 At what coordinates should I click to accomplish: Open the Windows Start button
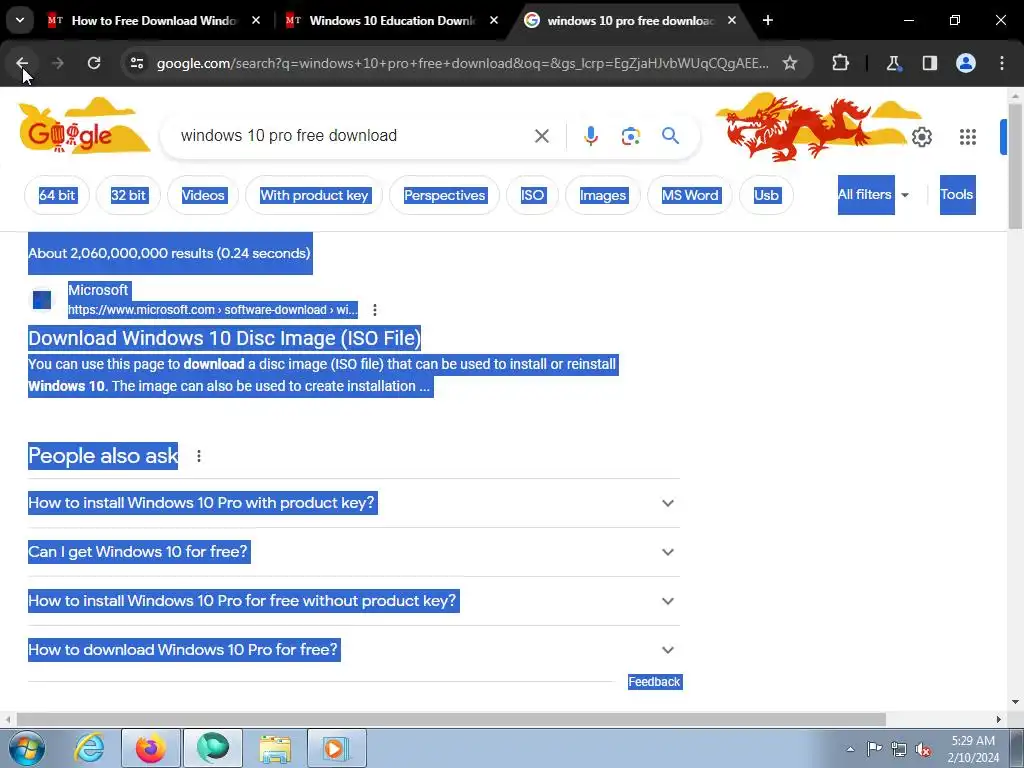(x=27, y=748)
